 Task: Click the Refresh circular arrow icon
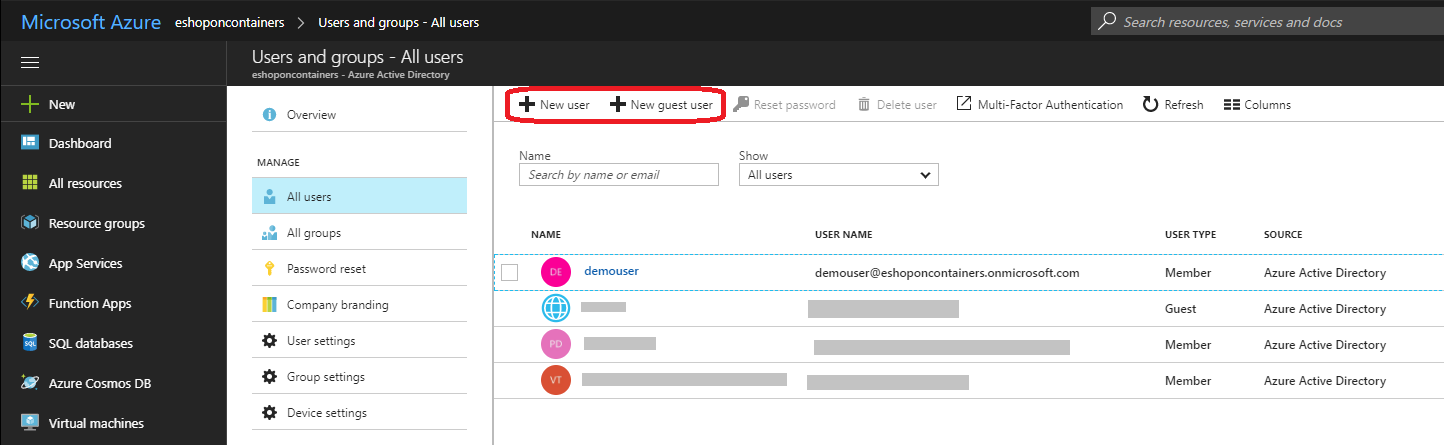point(1151,104)
